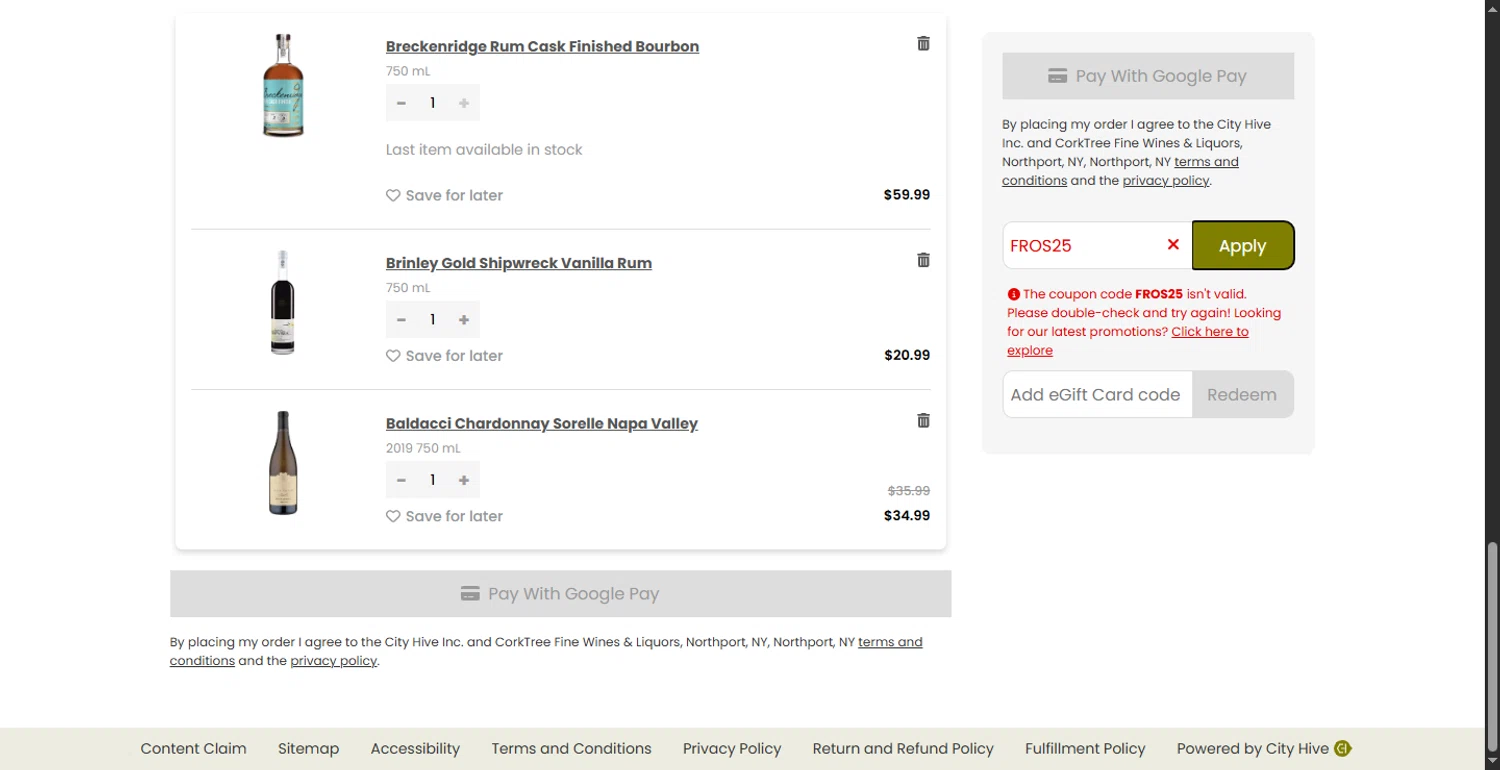Click the scrollbar down arrow
Screen dimensions: 1500x770
[1492, 761]
